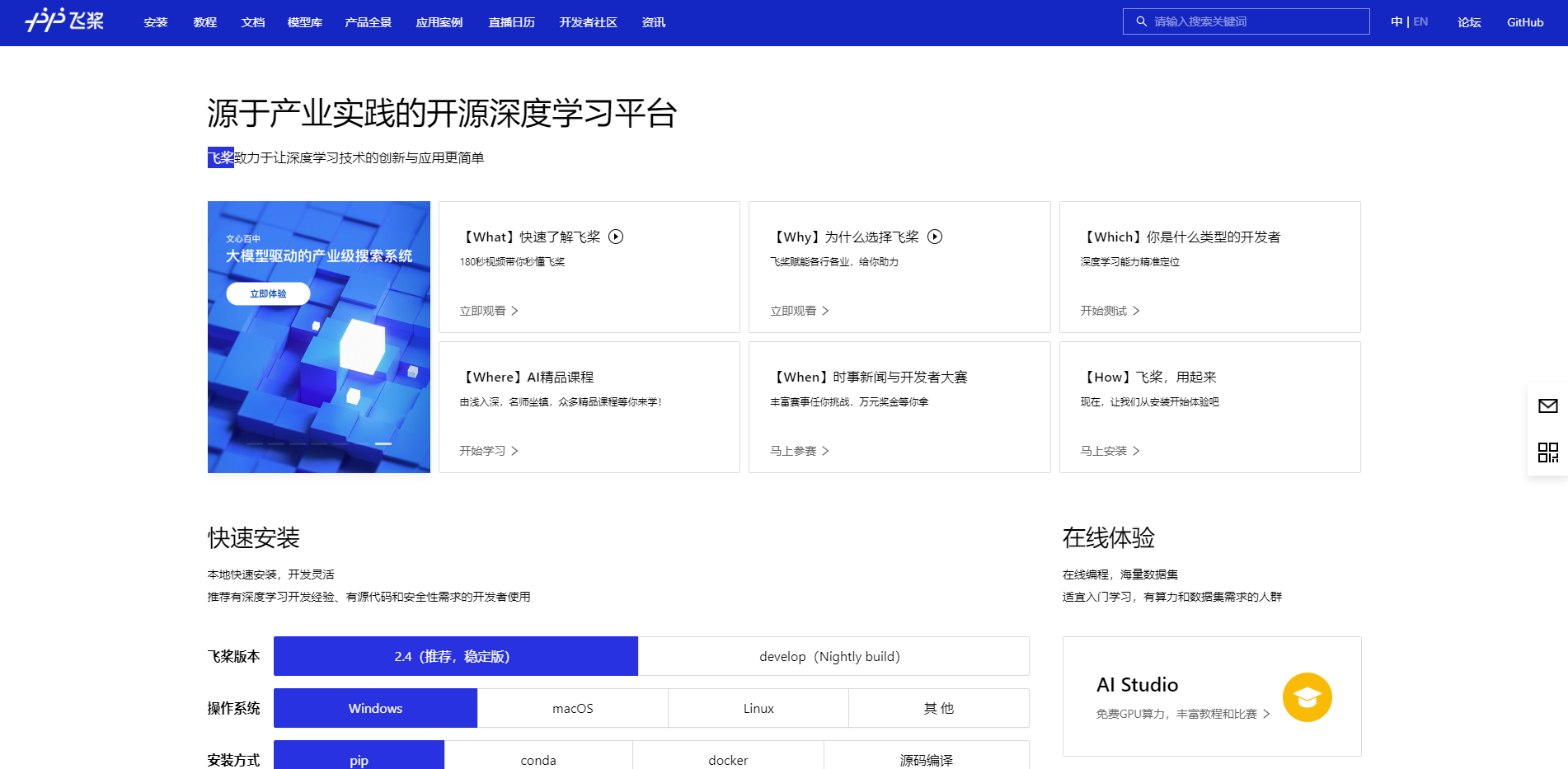Open the 直播日历 menu item
This screenshot has width=1568, height=769.
click(x=512, y=22)
